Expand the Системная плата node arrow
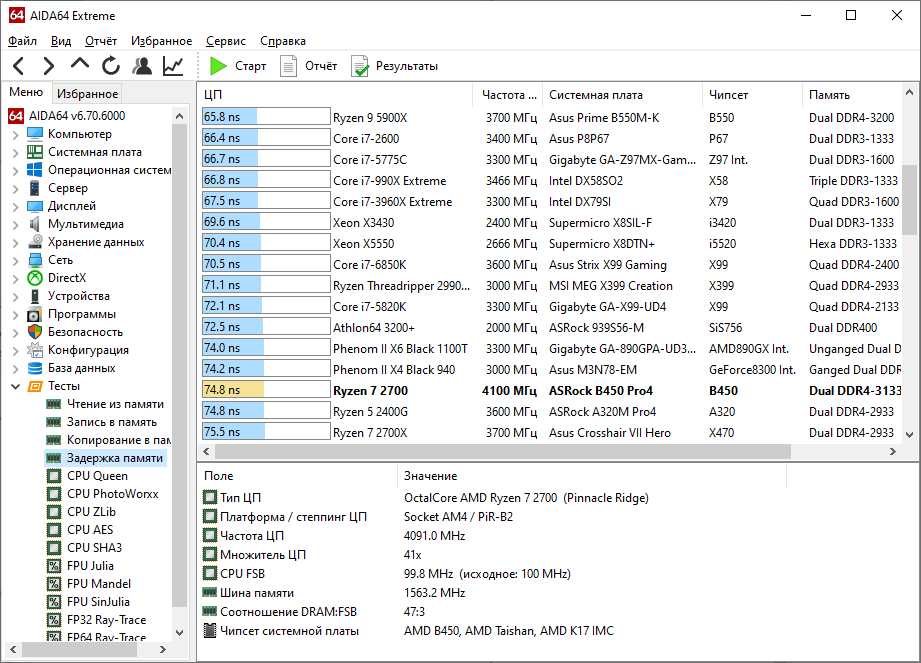The image size is (921, 663). coord(16,153)
